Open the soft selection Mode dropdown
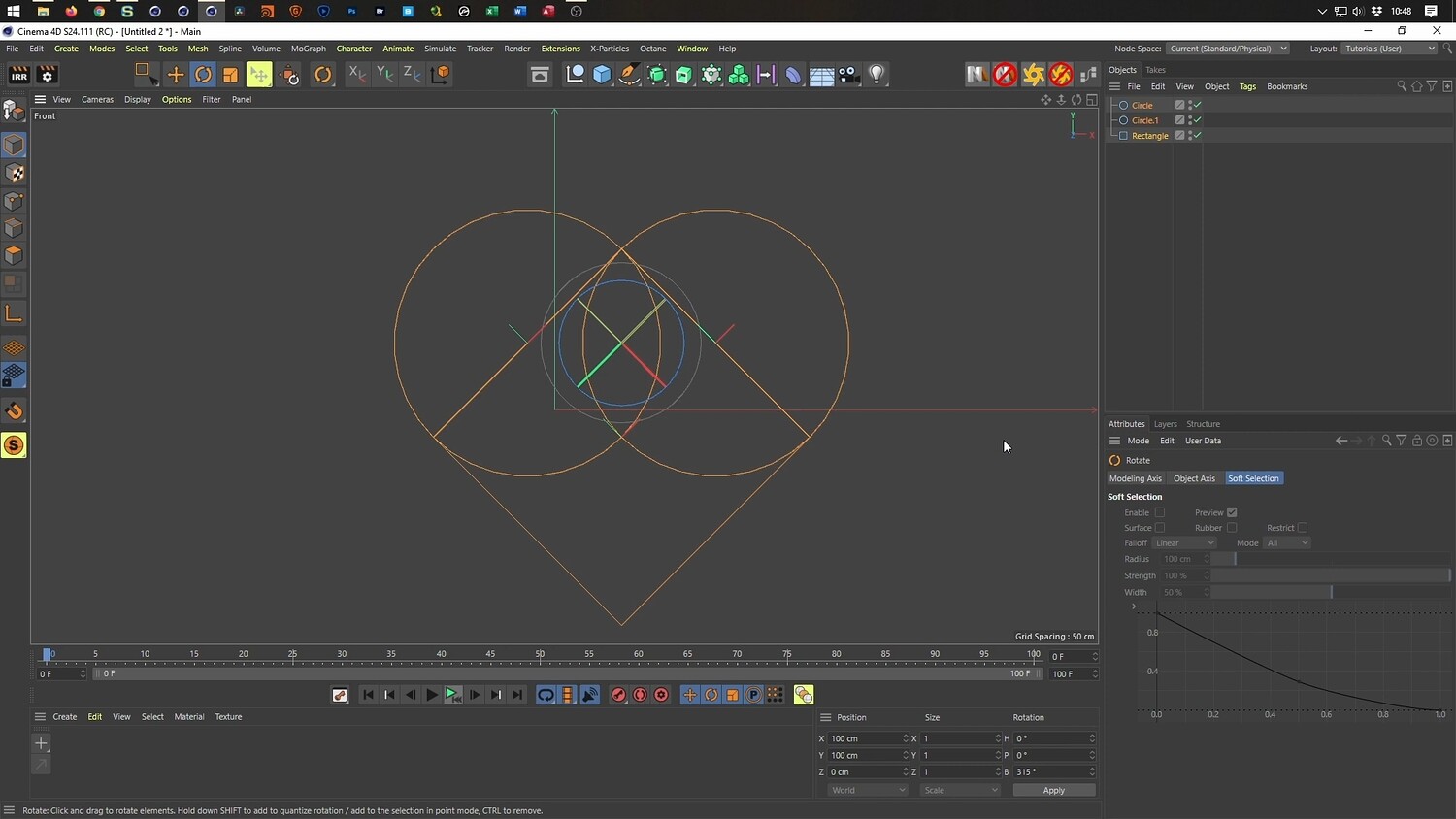 pos(1287,543)
